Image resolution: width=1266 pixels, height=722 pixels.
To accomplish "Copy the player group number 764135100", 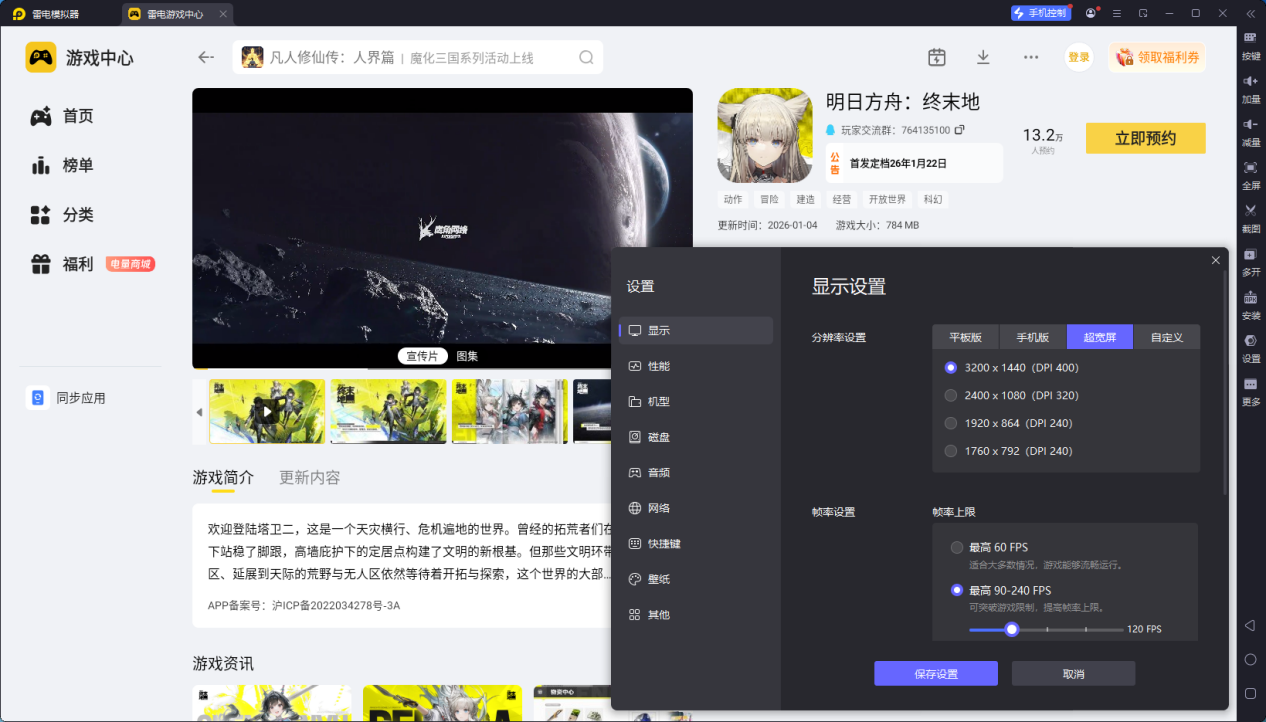I will [960, 130].
